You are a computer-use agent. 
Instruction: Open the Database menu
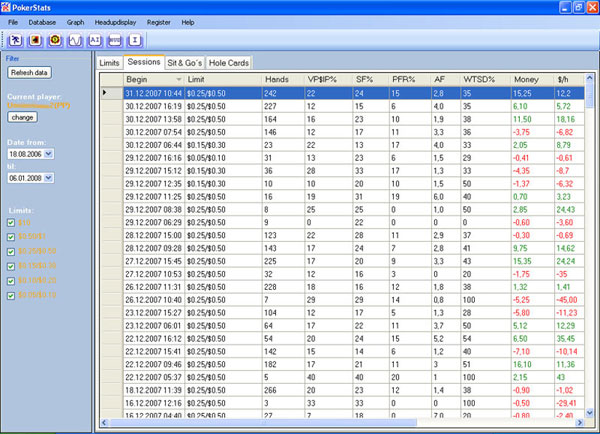(42, 22)
